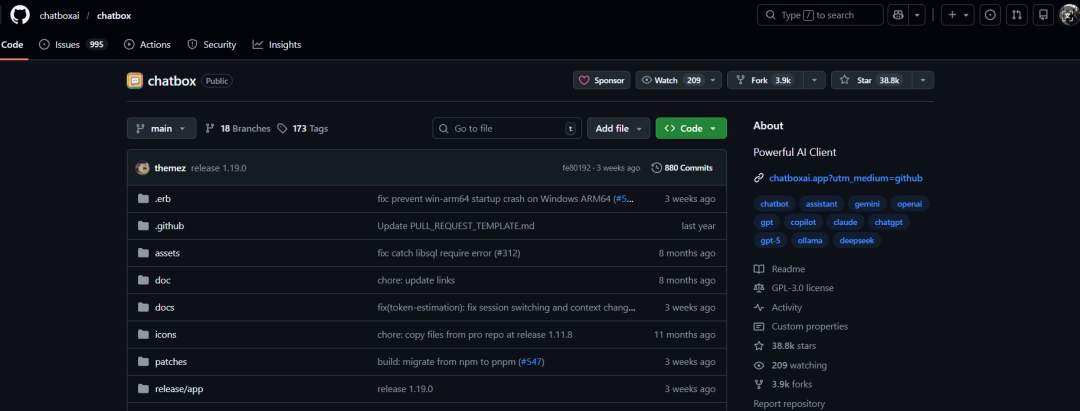Open the release/app folder
The width and height of the screenshot is (1080, 411).
[x=179, y=388]
